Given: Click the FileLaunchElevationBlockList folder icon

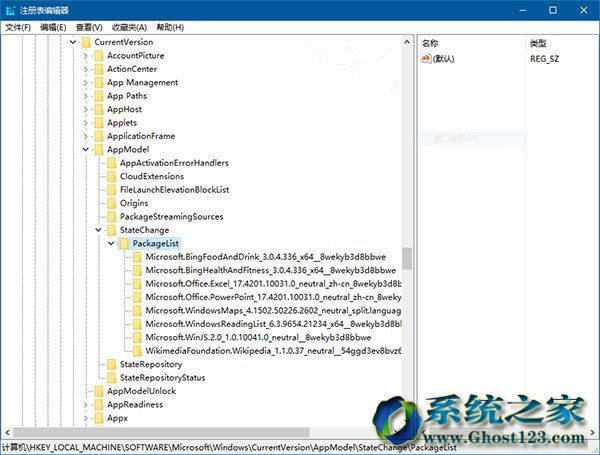Looking at the screenshot, I should coord(111,190).
